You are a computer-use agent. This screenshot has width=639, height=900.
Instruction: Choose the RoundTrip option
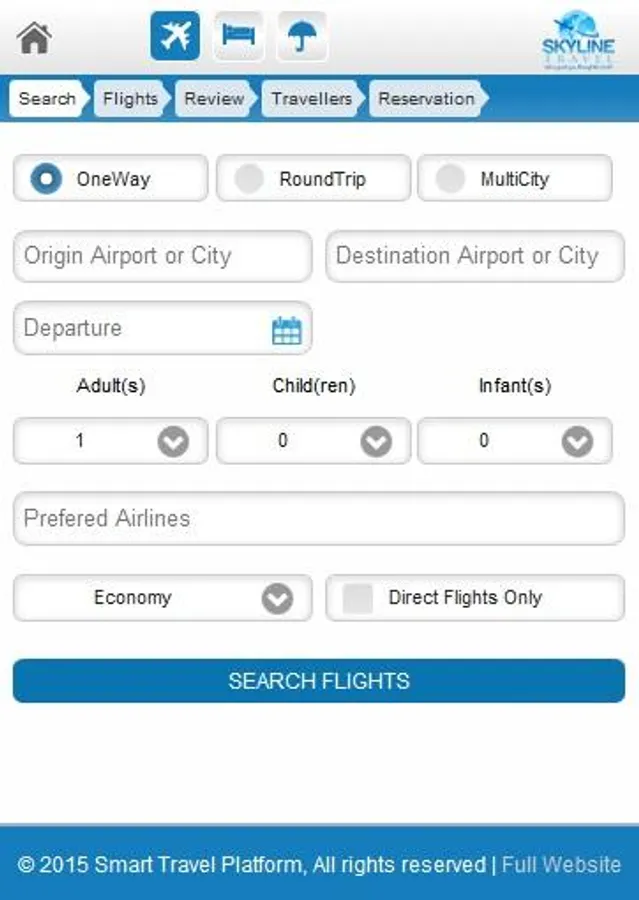coord(313,179)
